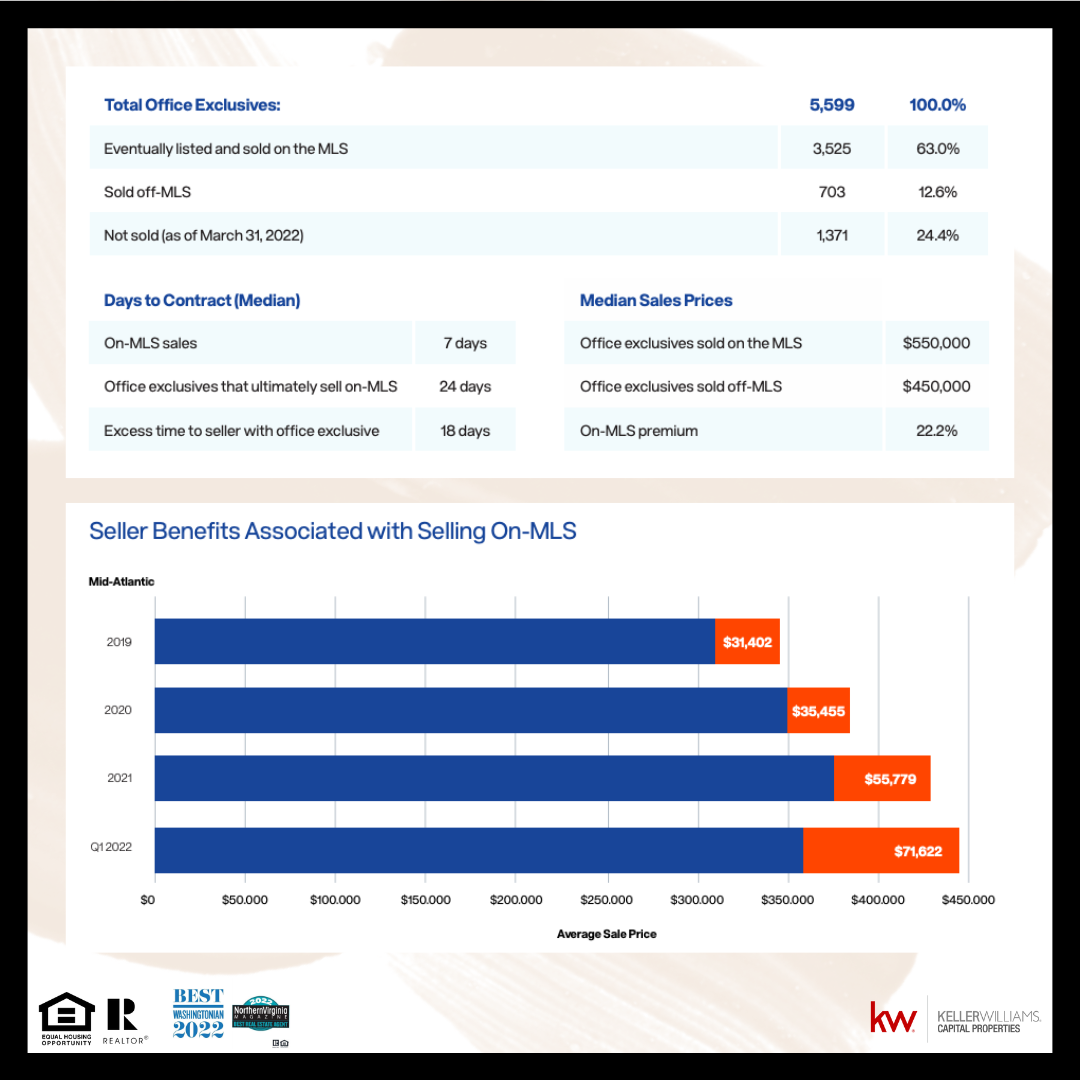Viewport: 1080px width, 1080px height.
Task: Click the $300.000 x-axis tick label
Action: [697, 900]
